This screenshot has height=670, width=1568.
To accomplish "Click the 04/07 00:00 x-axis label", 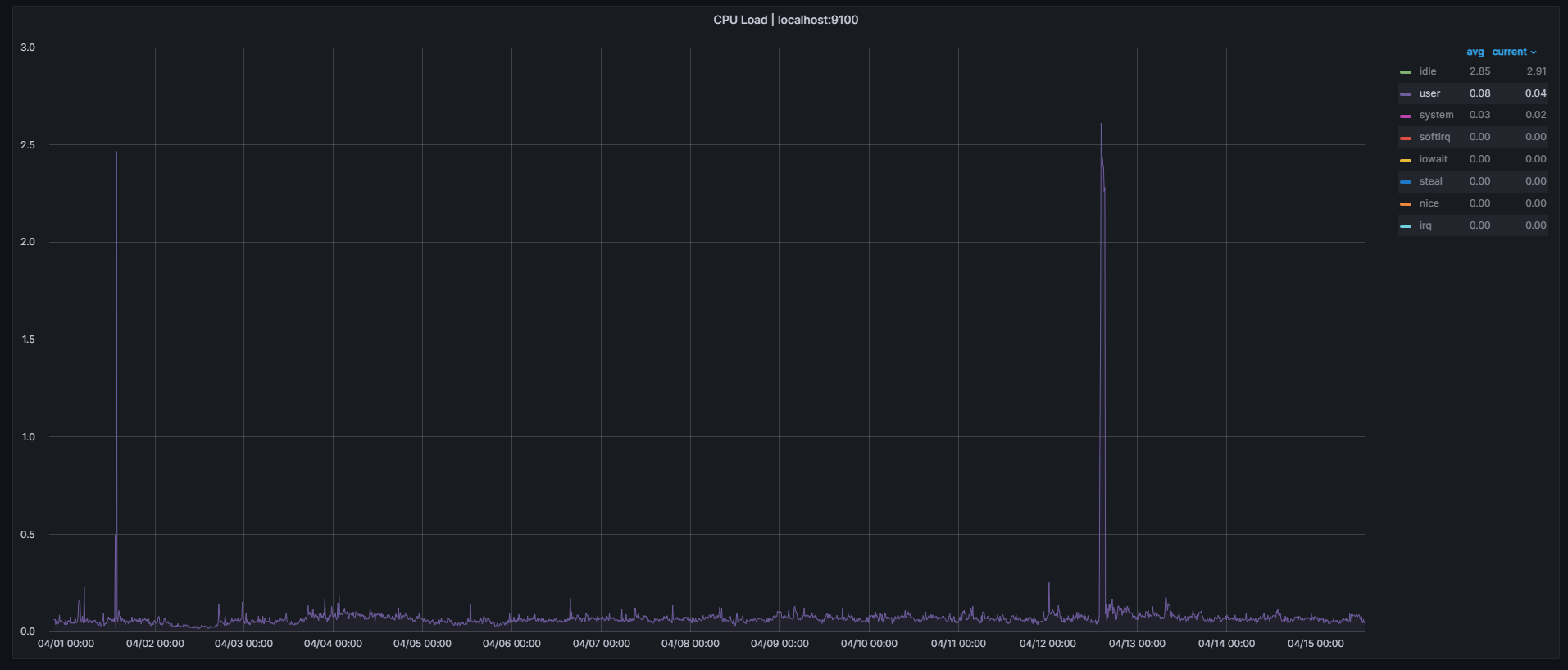I will point(601,644).
